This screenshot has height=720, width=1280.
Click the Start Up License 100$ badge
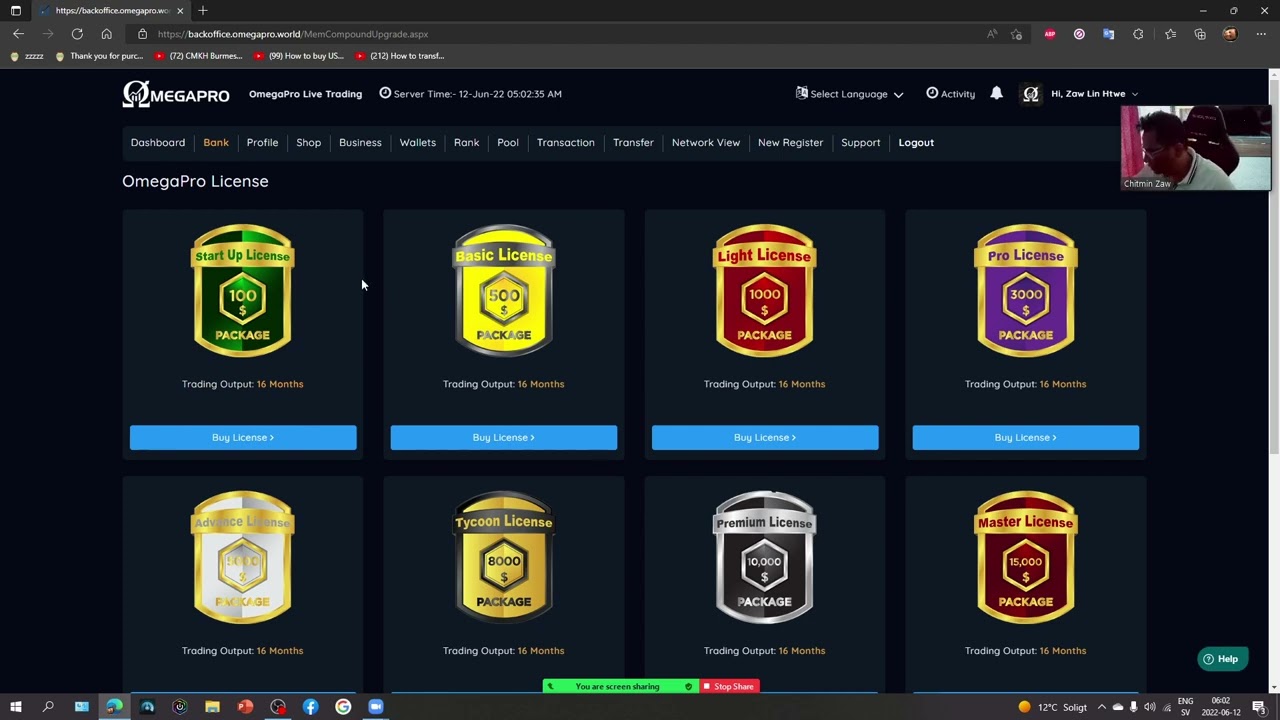(x=243, y=290)
